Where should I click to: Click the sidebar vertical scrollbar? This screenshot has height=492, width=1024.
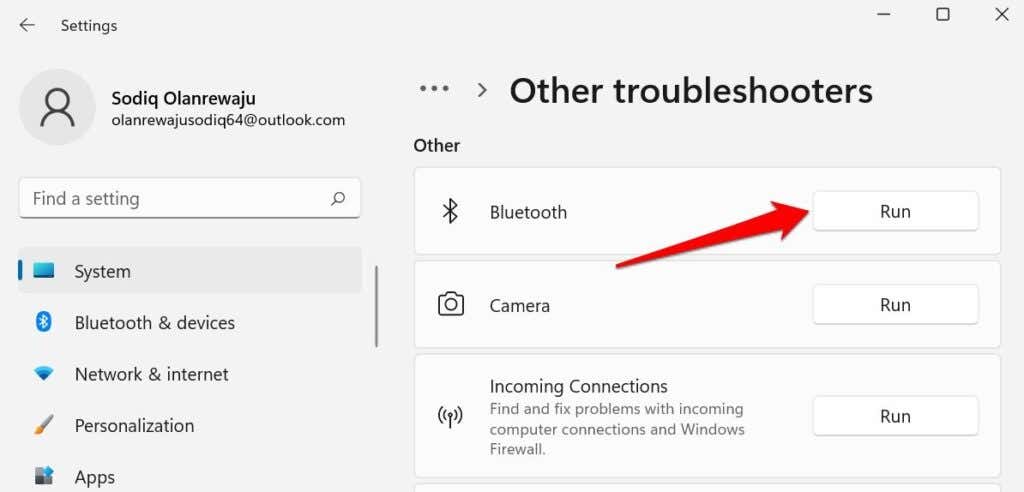(377, 306)
